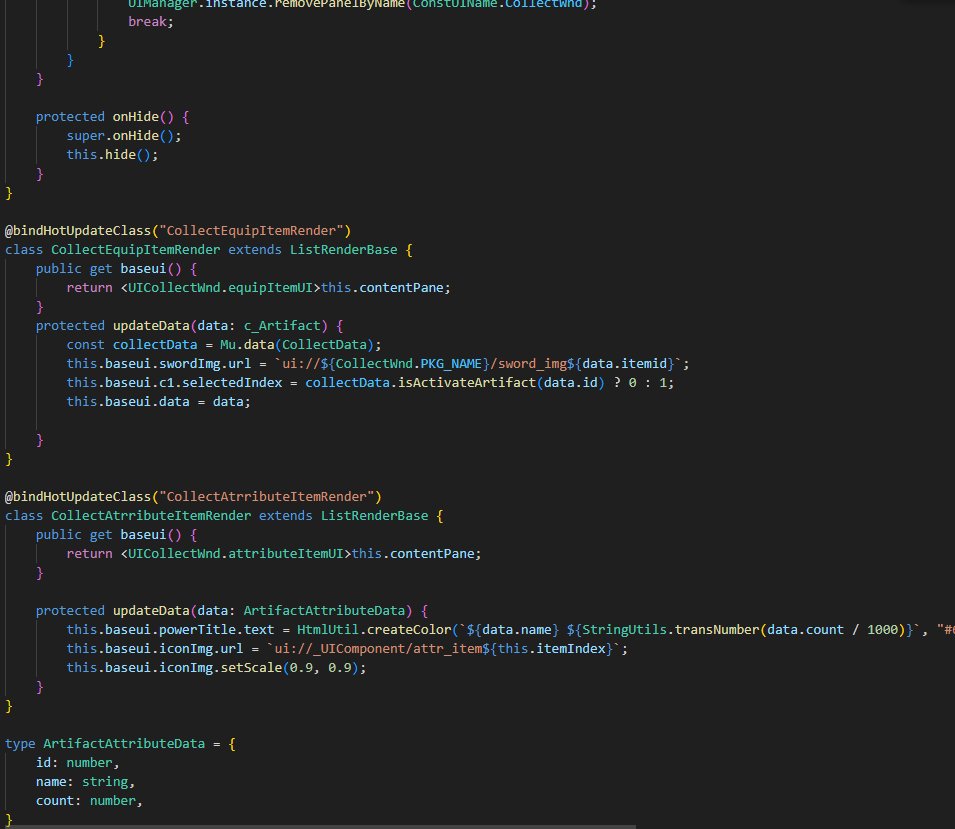The height and width of the screenshot is (829, 955).
Task: Click the 'type' keyword
Action: pyautogui.click(x=20, y=743)
